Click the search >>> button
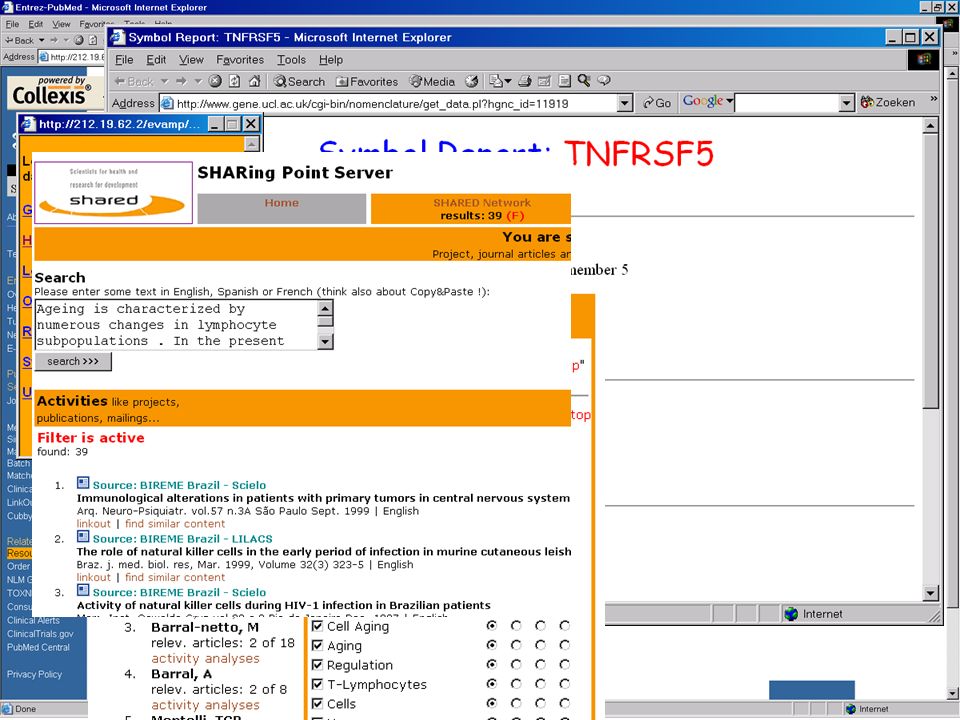The image size is (960, 720). point(73,361)
